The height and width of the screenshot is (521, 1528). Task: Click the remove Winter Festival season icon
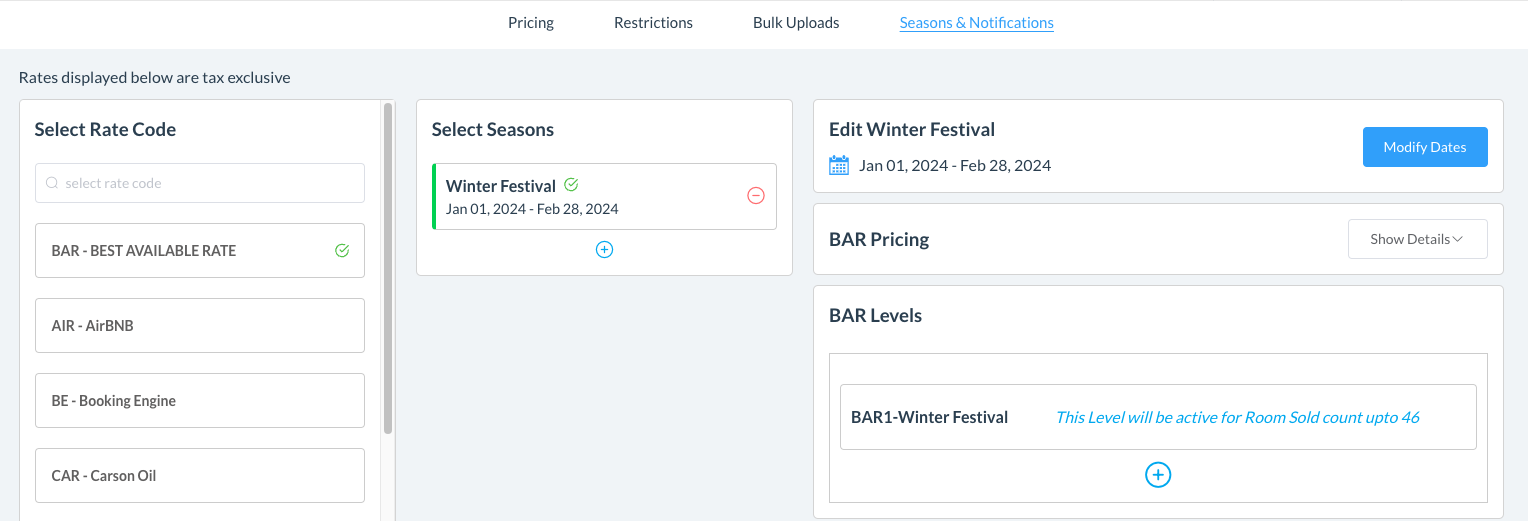[x=756, y=196]
